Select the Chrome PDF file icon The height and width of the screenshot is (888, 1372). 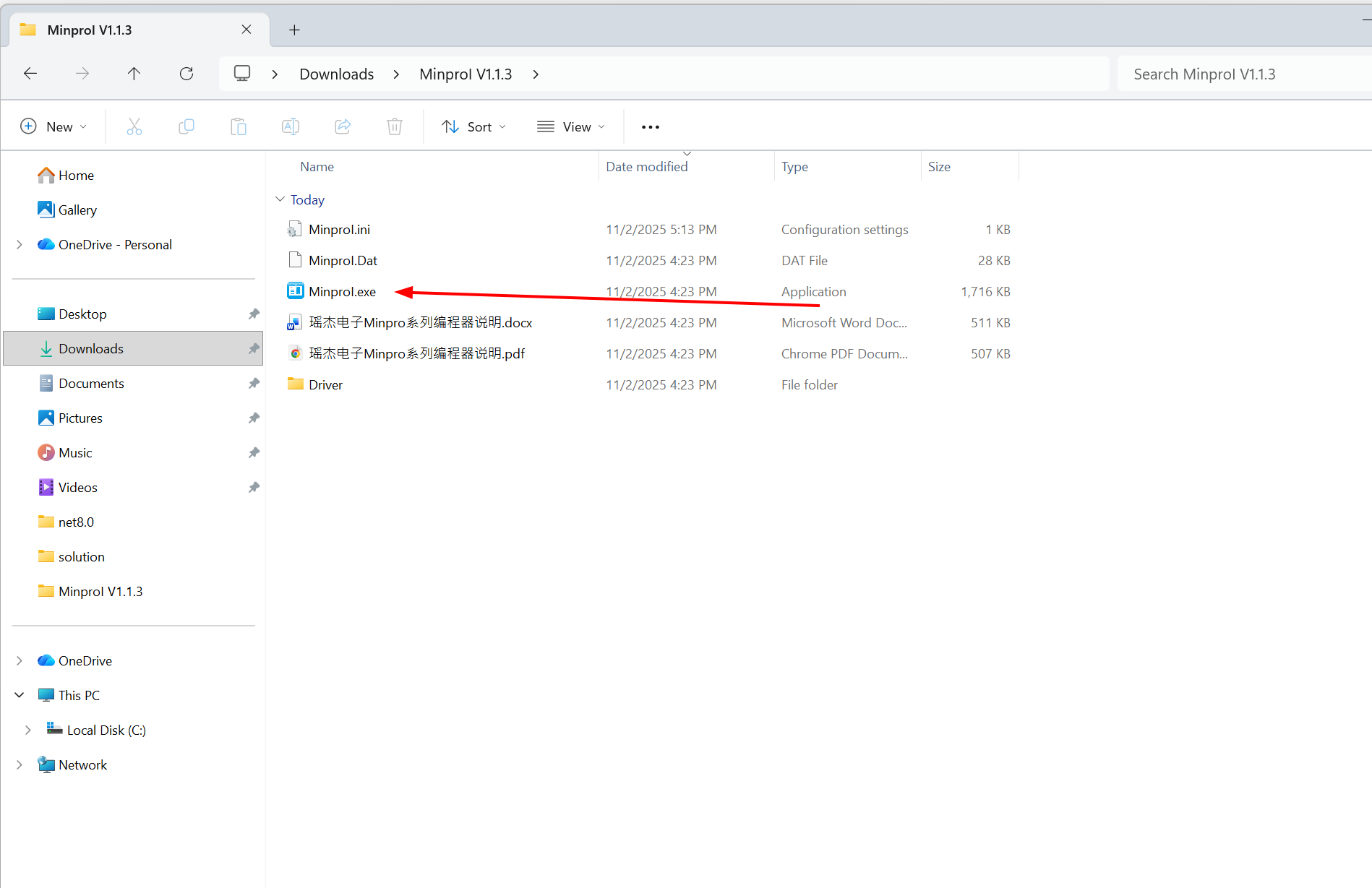coord(295,353)
